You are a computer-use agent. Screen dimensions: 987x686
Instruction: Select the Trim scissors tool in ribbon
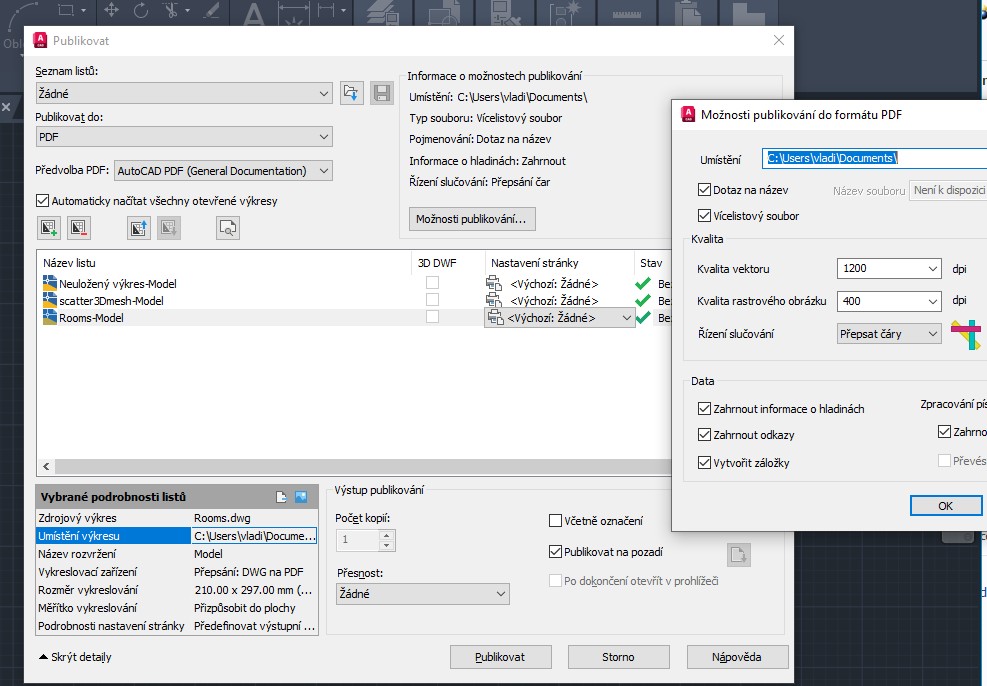pos(171,10)
